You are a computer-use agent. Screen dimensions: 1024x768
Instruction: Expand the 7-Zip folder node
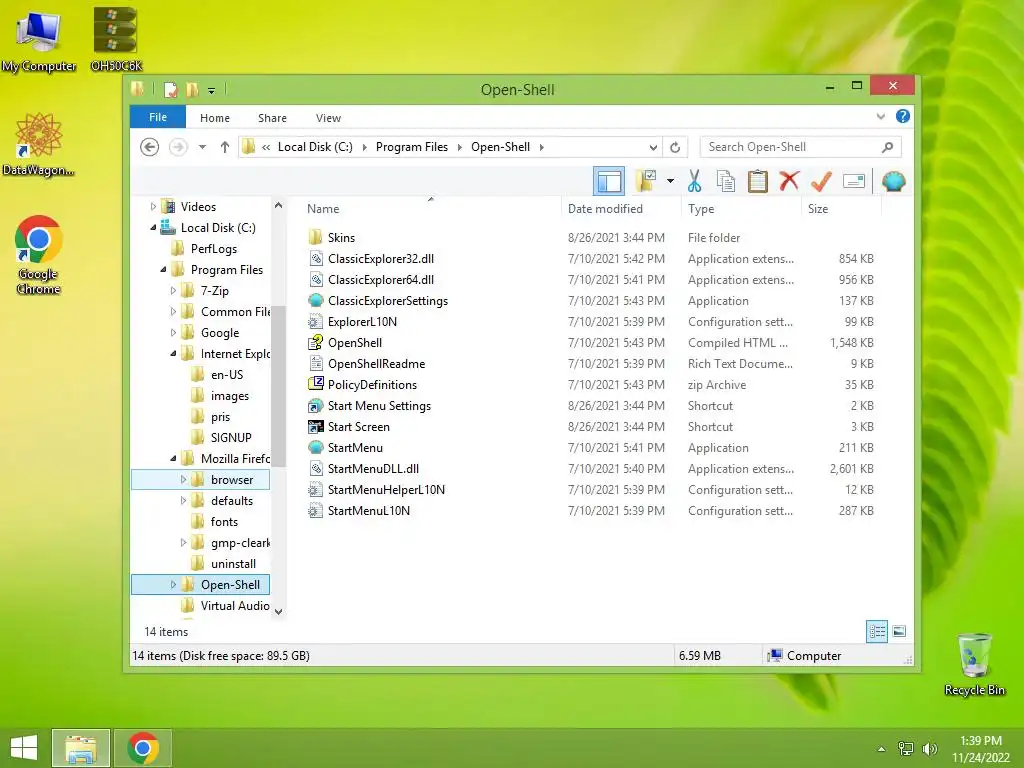(173, 291)
